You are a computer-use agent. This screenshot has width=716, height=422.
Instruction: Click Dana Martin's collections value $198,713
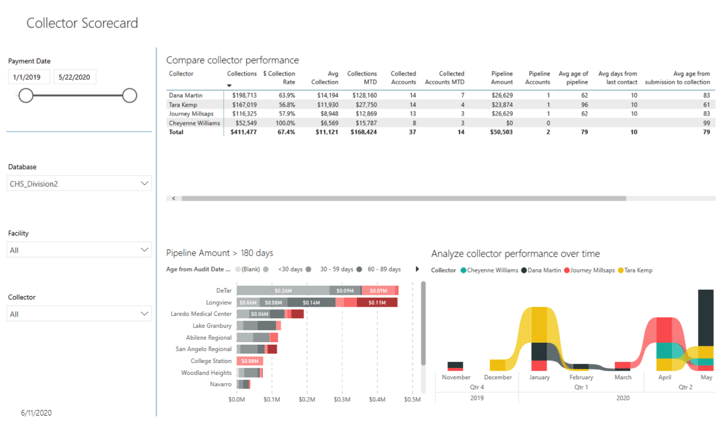point(244,95)
